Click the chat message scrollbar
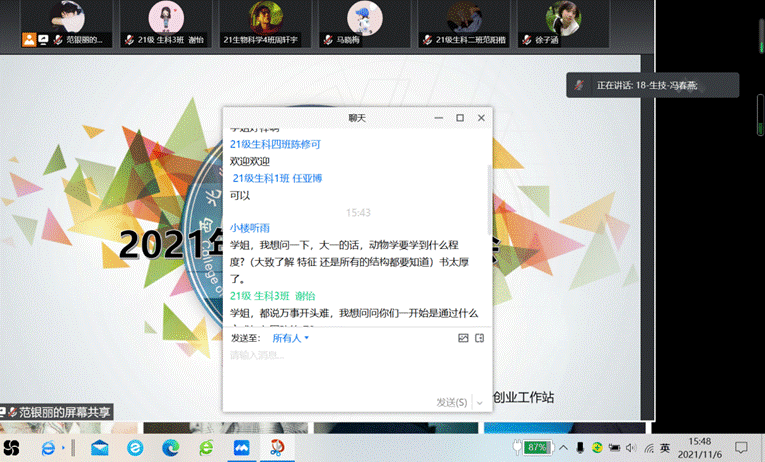The image size is (765, 462). tap(489, 200)
